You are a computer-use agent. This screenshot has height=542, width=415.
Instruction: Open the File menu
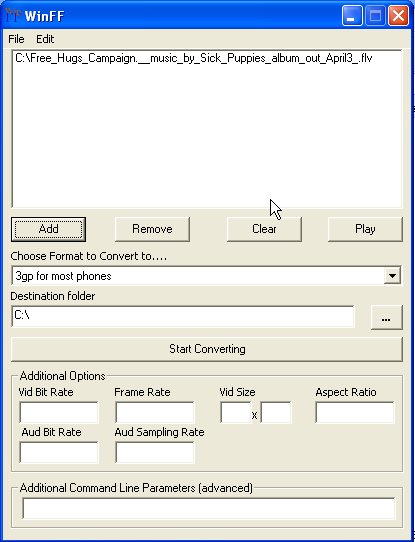[x=16, y=39]
